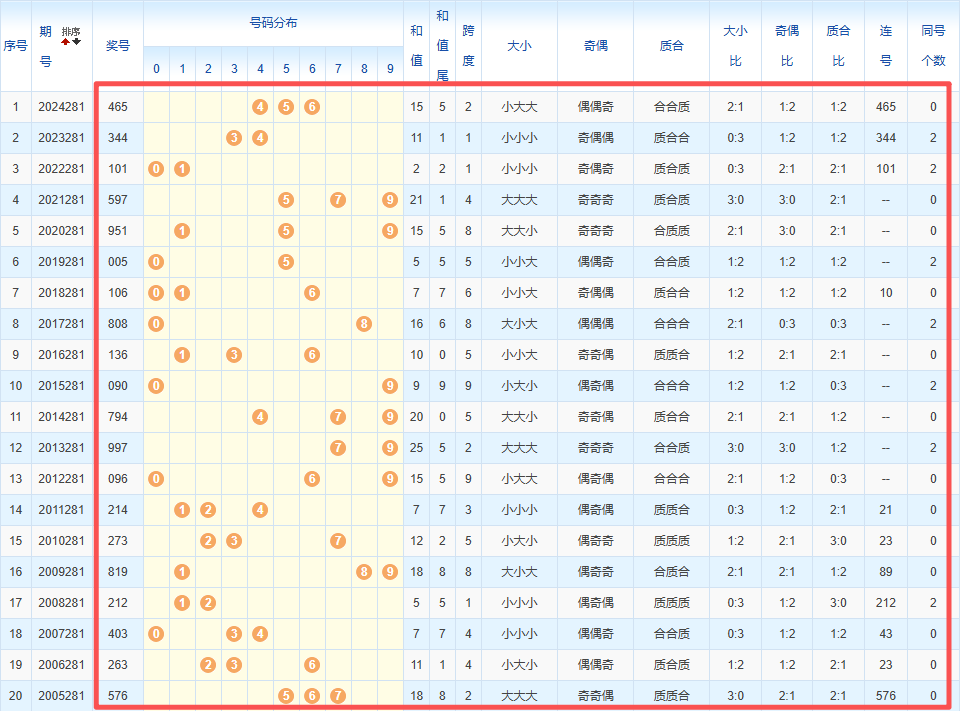
Task: Click orange ball 7 in row 2021281
Action: click(x=338, y=200)
